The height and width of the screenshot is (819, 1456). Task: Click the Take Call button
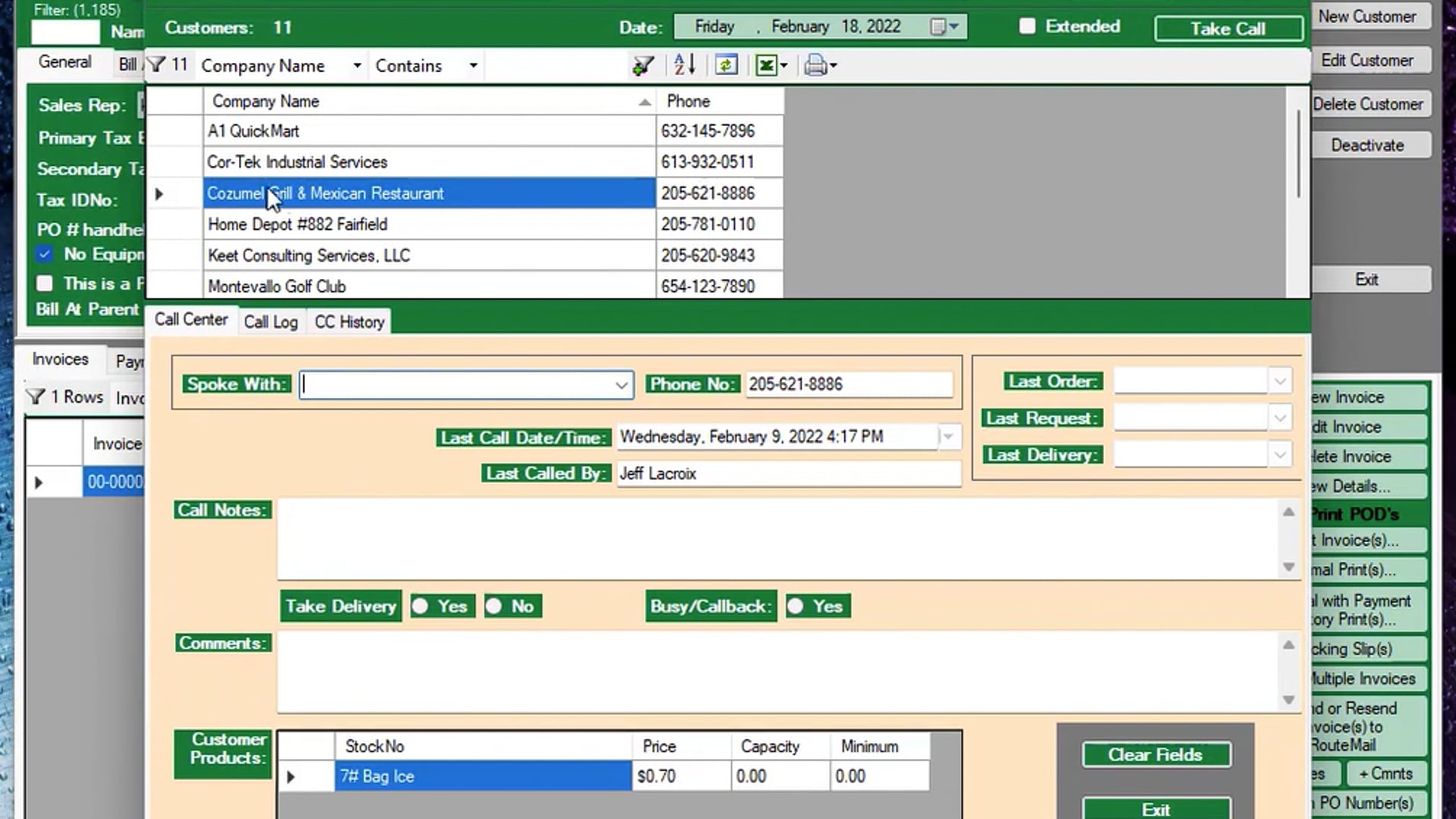pyautogui.click(x=1228, y=29)
